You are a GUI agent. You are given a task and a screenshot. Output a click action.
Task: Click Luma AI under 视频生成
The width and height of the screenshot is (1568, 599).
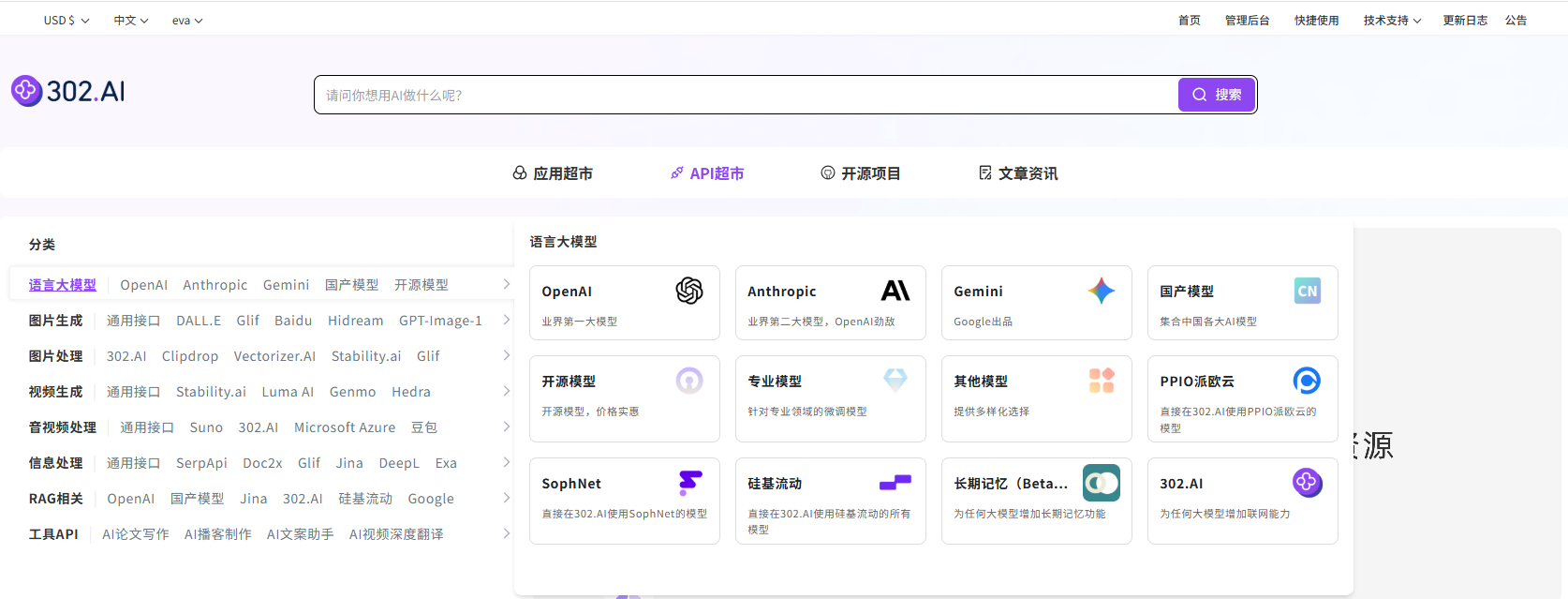(288, 392)
